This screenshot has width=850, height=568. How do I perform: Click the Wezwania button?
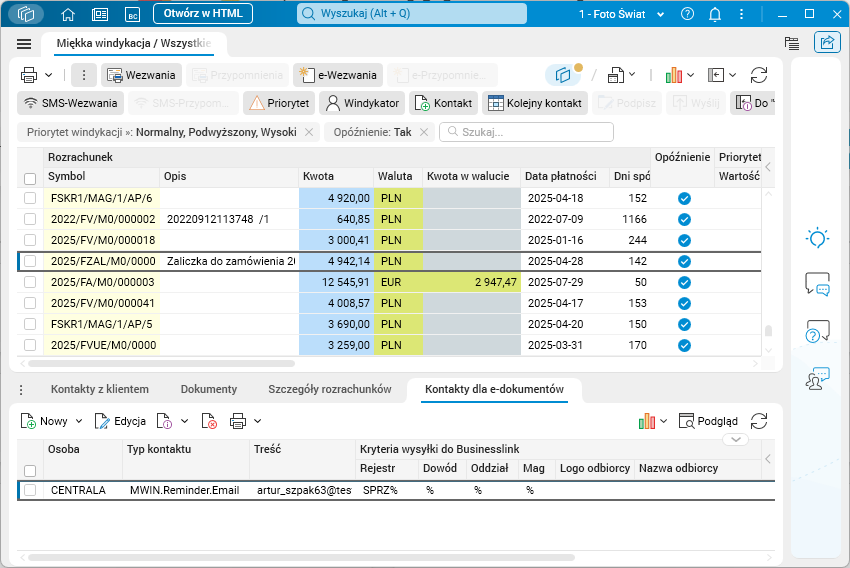coord(141,75)
